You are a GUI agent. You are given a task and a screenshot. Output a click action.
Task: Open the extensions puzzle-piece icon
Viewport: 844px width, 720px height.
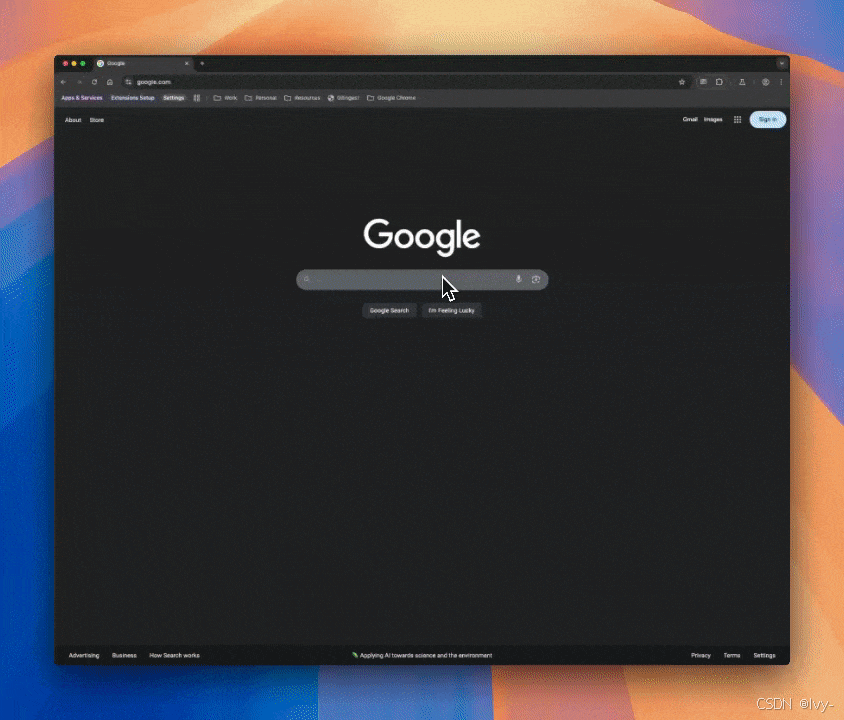720,82
